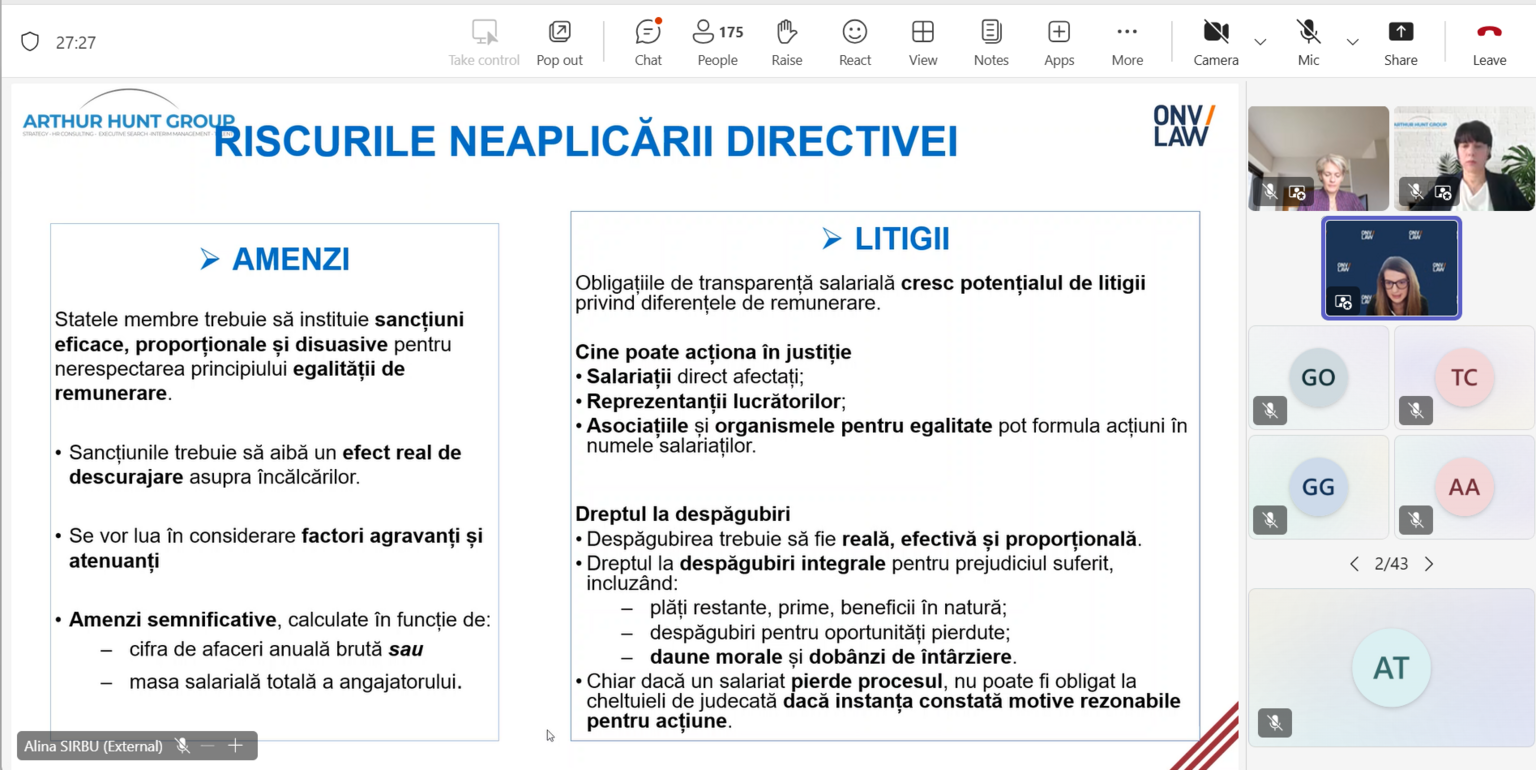
Task: Open the Apps panel
Action: (1058, 43)
